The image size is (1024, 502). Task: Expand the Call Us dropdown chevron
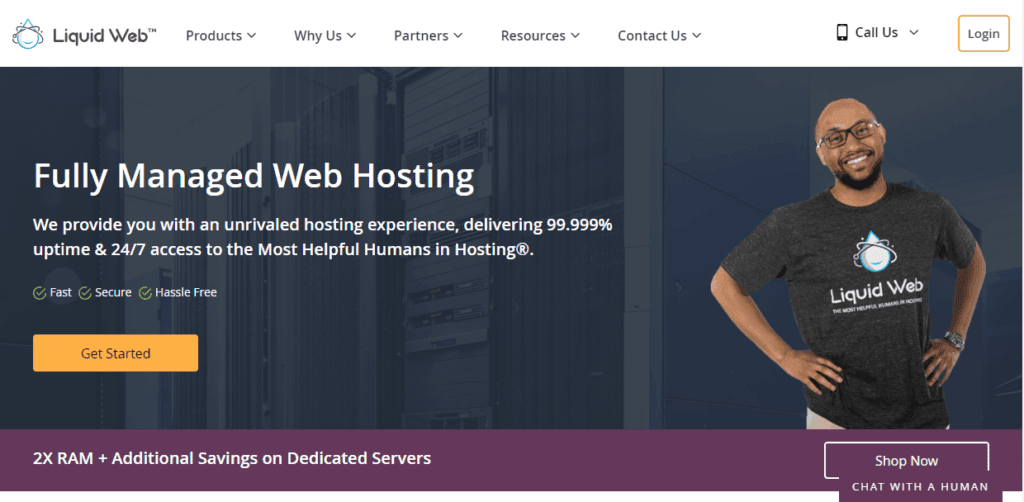pyautogui.click(x=914, y=33)
